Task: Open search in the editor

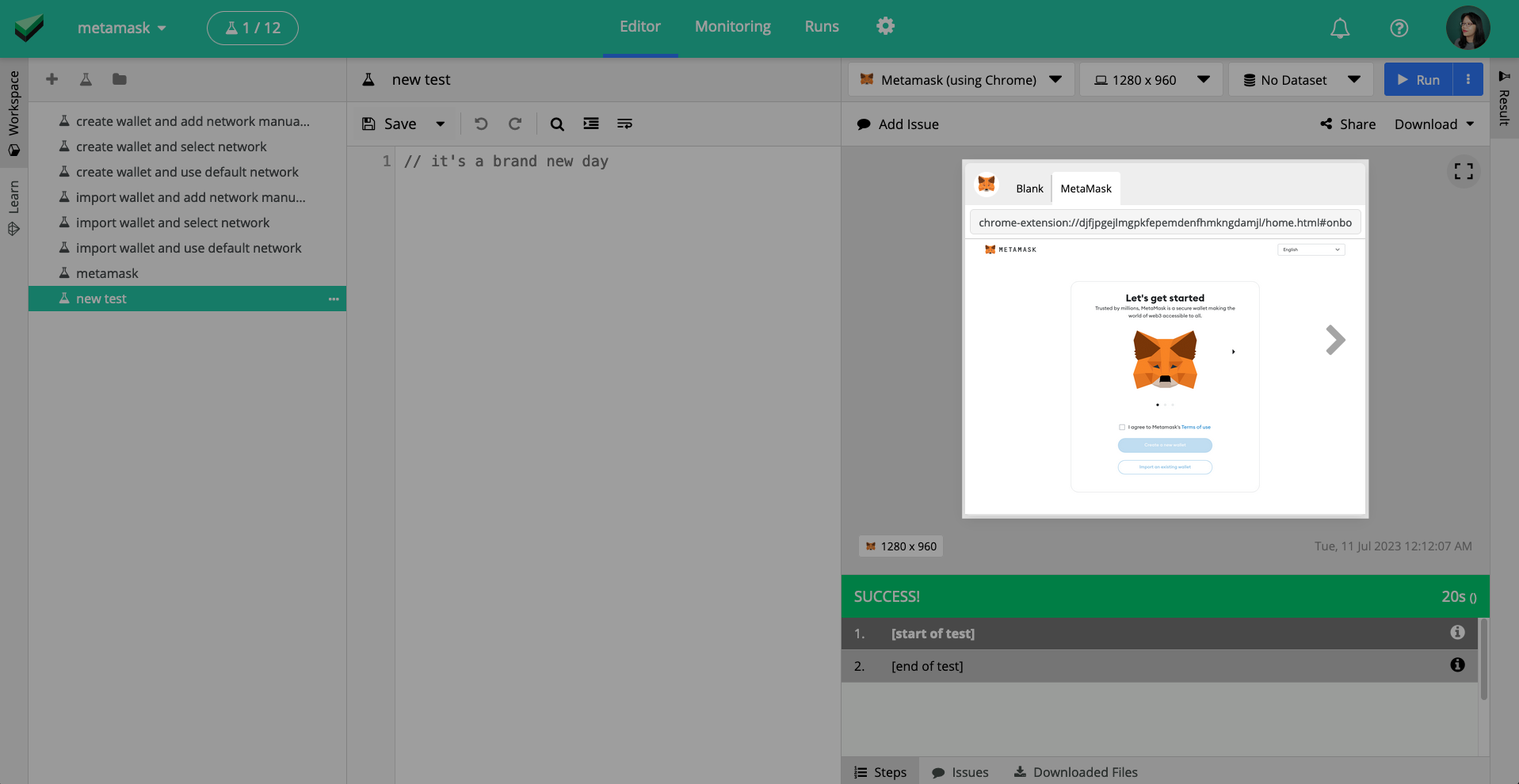Action: coord(557,124)
